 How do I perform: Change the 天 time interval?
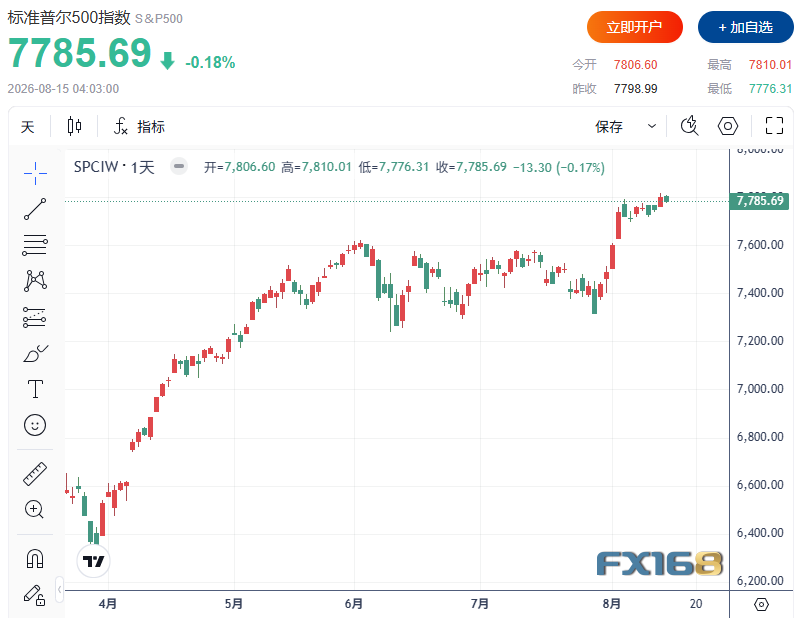pyautogui.click(x=28, y=126)
